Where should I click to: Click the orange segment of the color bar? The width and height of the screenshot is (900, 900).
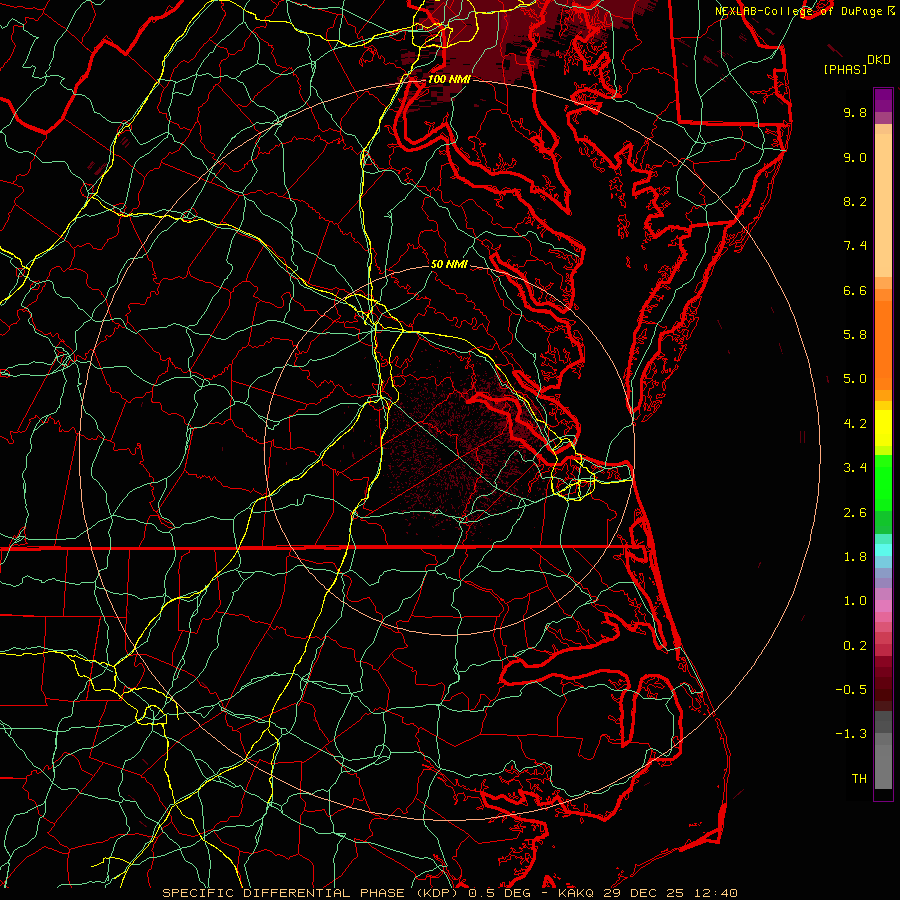(883, 346)
